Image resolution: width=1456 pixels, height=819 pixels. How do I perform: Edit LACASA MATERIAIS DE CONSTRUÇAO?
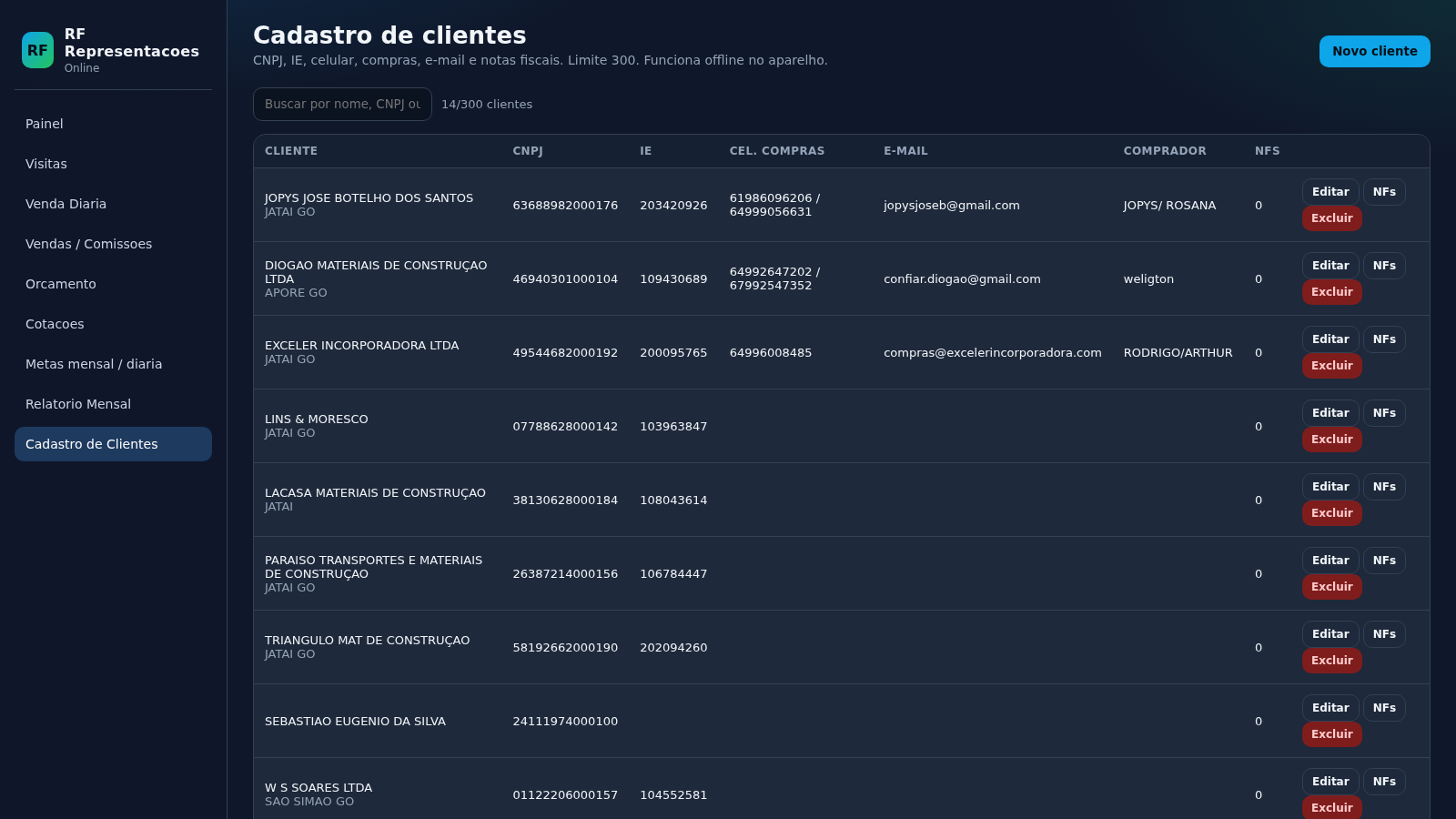point(1330,487)
